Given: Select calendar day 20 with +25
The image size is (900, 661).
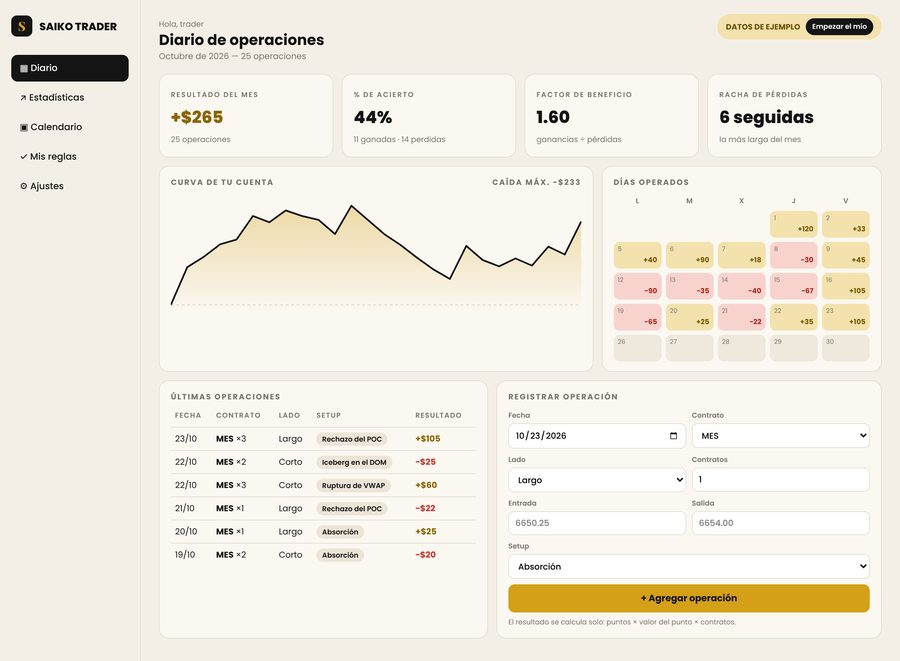Looking at the screenshot, I should 690,317.
